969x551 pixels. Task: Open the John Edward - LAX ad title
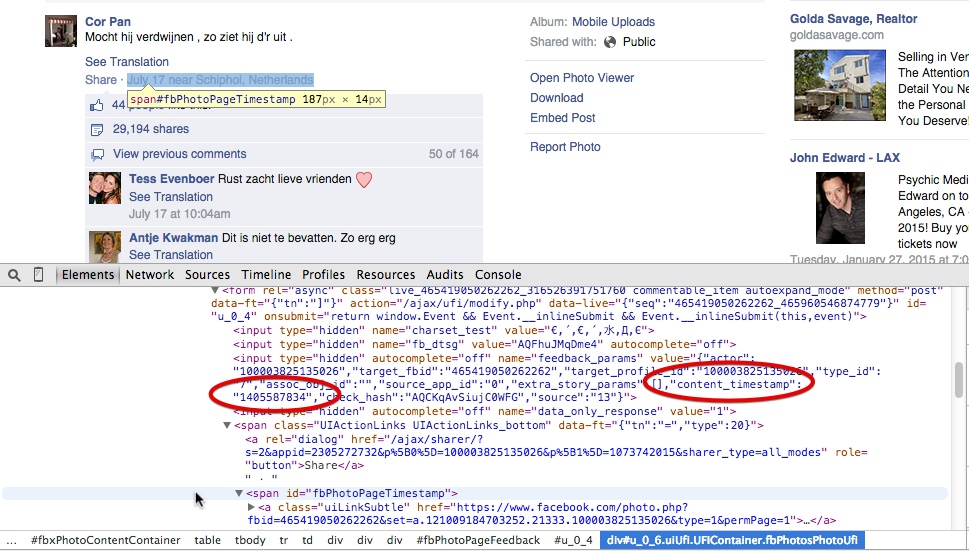tap(845, 158)
